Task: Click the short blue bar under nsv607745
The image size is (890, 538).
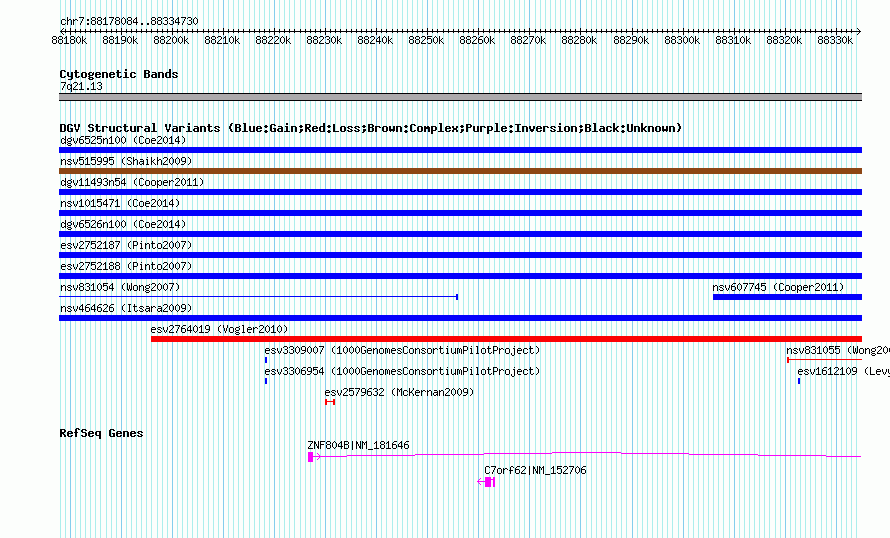Action: click(787, 297)
